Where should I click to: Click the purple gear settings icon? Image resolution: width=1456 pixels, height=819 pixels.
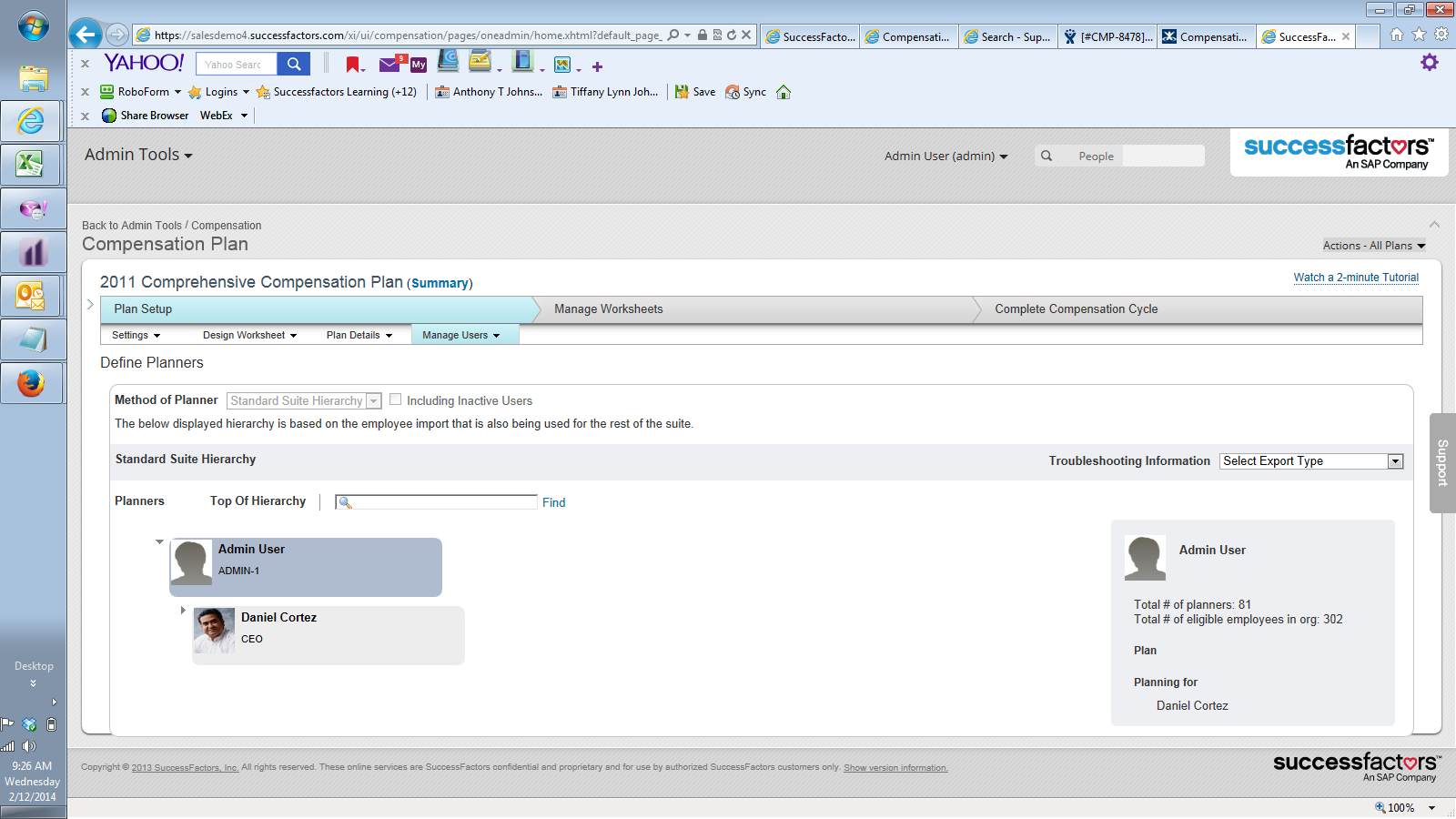[x=1430, y=62]
